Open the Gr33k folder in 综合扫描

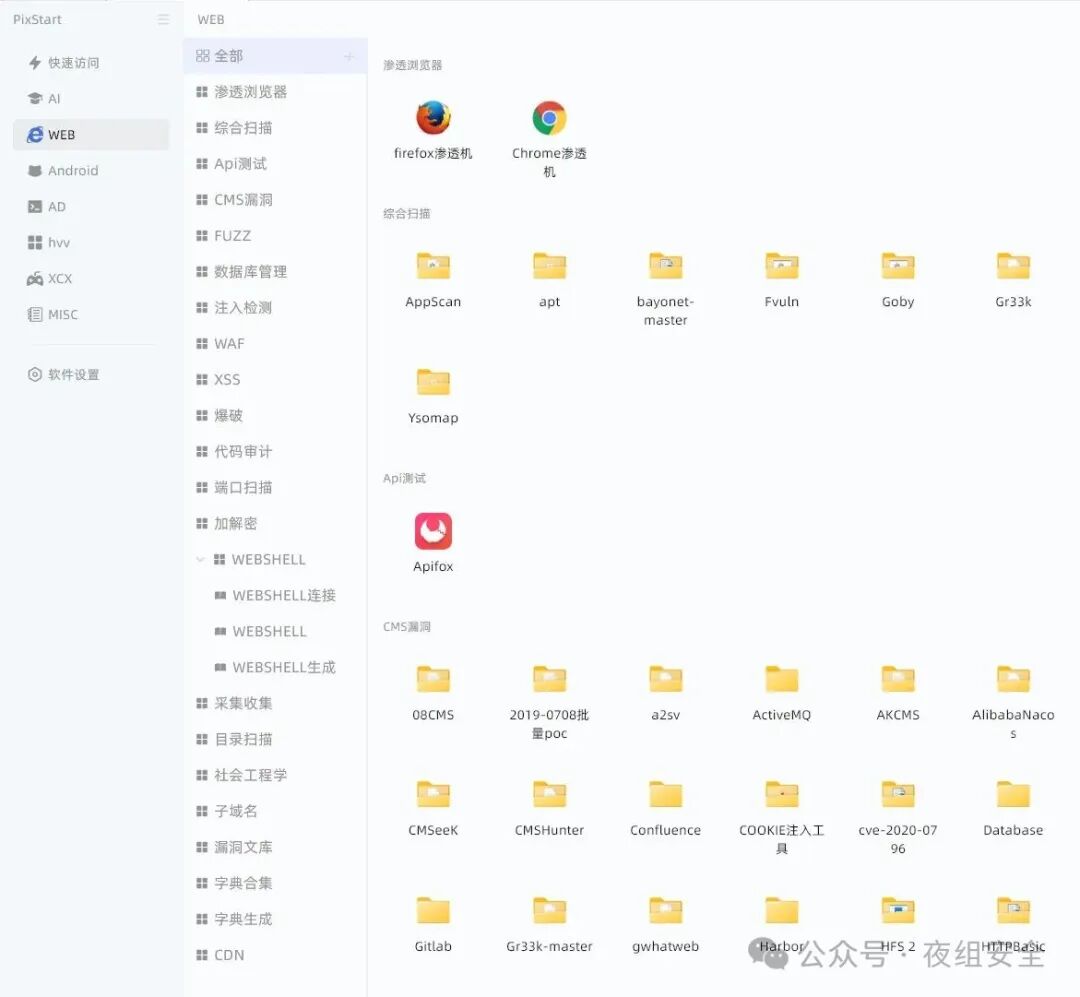coord(1013,266)
